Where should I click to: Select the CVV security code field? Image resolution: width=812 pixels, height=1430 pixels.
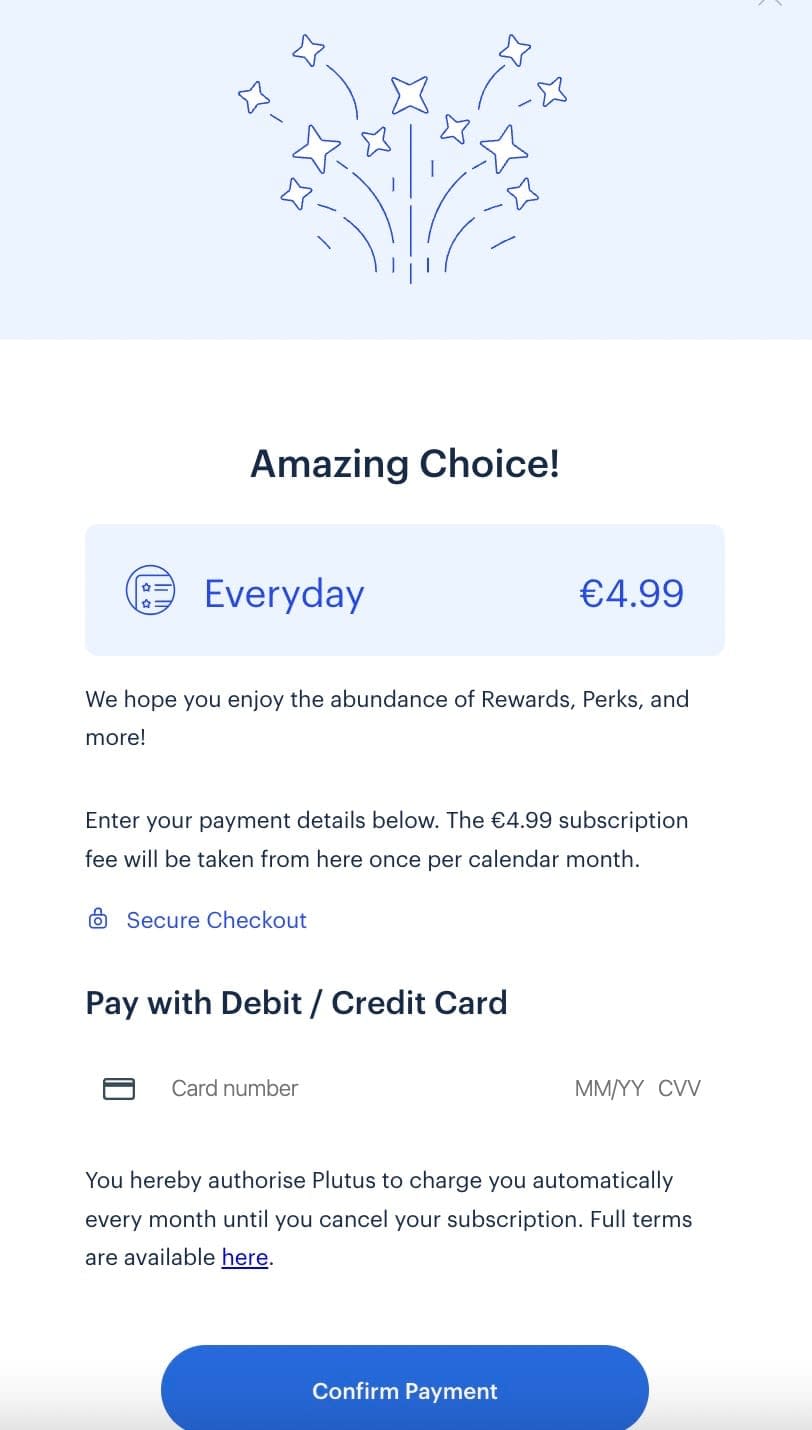(680, 1088)
